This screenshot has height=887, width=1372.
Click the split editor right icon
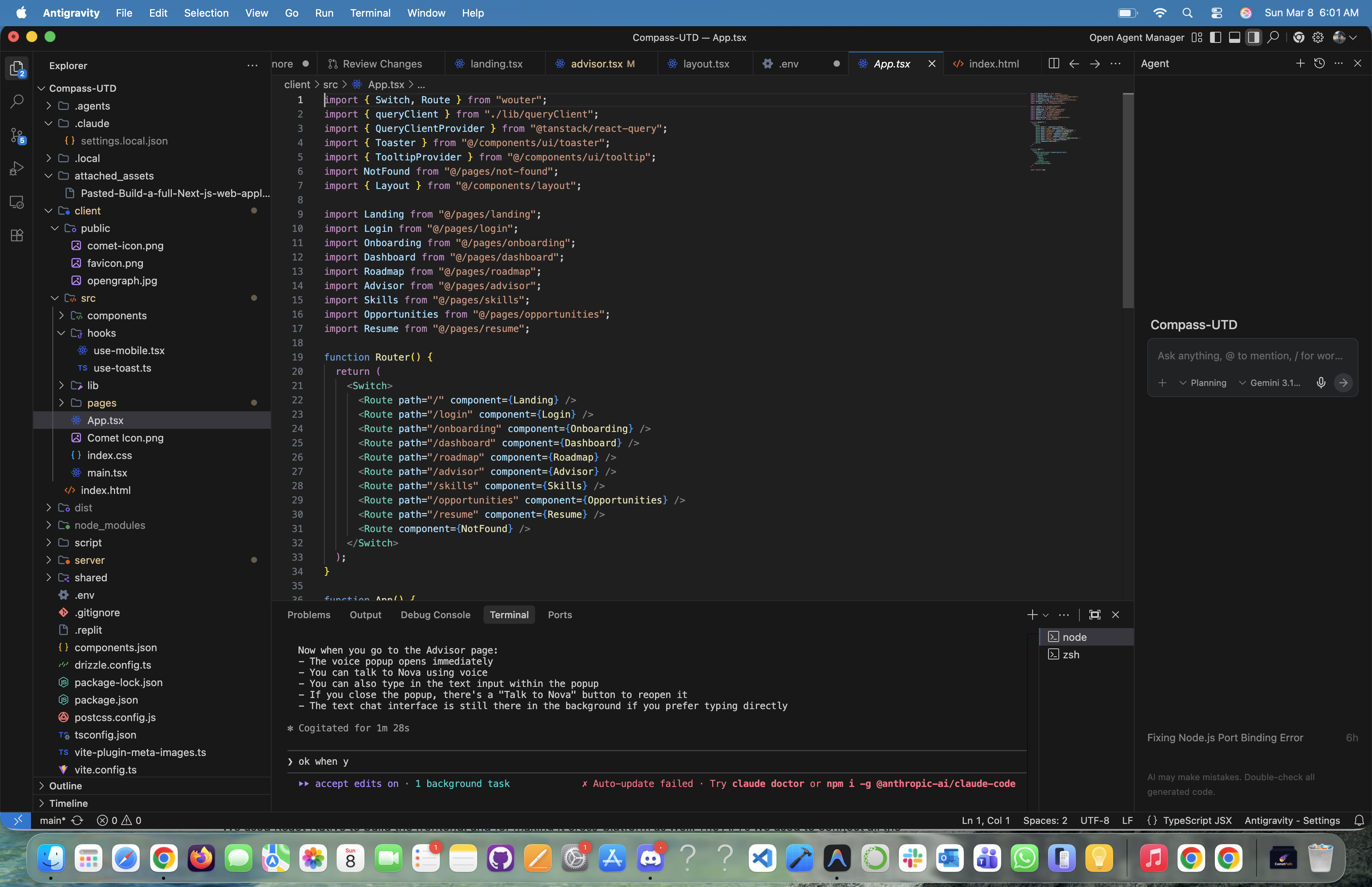point(1053,64)
